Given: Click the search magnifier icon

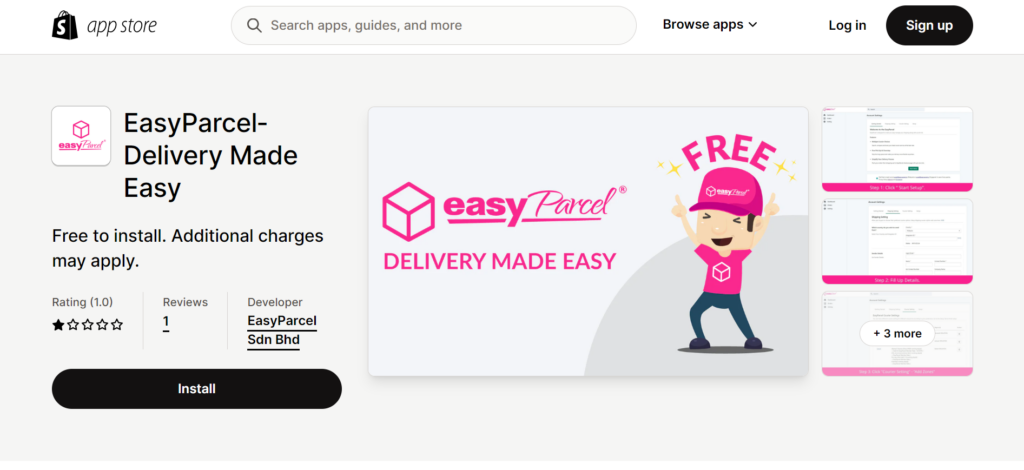Looking at the screenshot, I should click(254, 25).
